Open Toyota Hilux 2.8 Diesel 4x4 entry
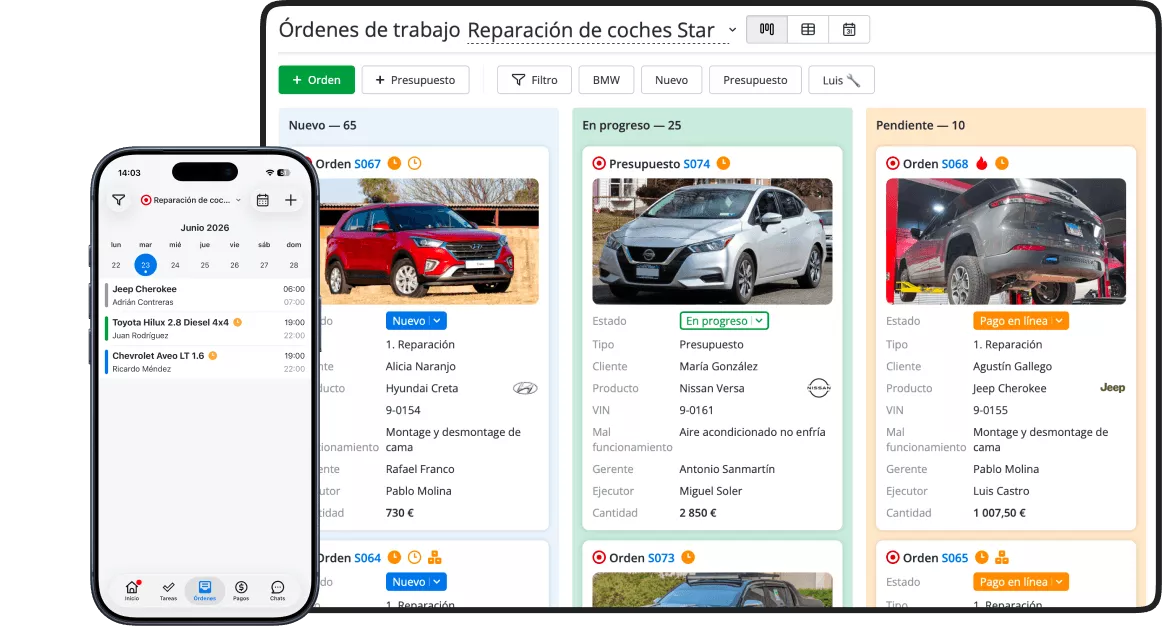 pos(206,328)
